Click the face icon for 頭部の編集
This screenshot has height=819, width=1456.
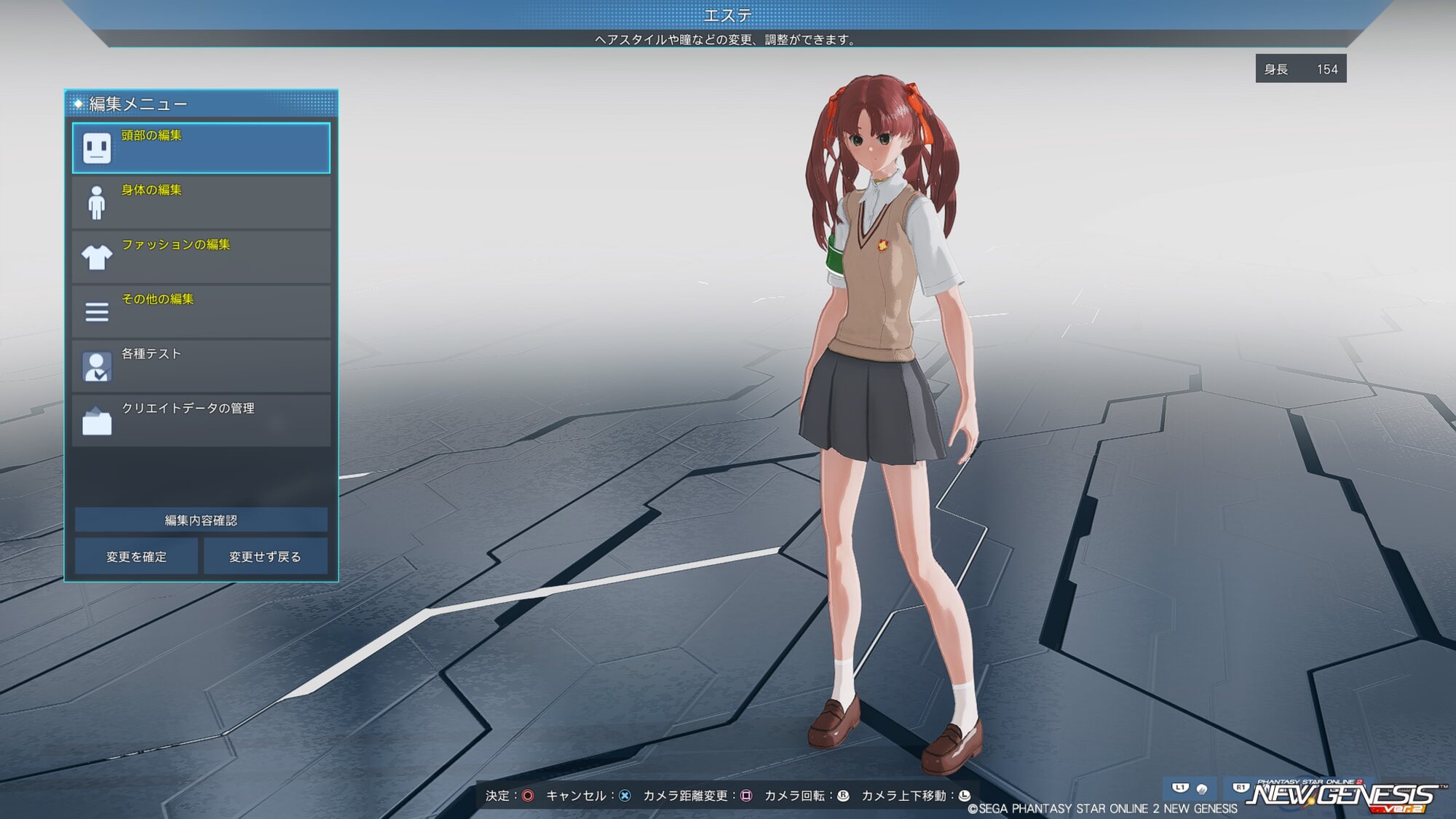click(96, 149)
